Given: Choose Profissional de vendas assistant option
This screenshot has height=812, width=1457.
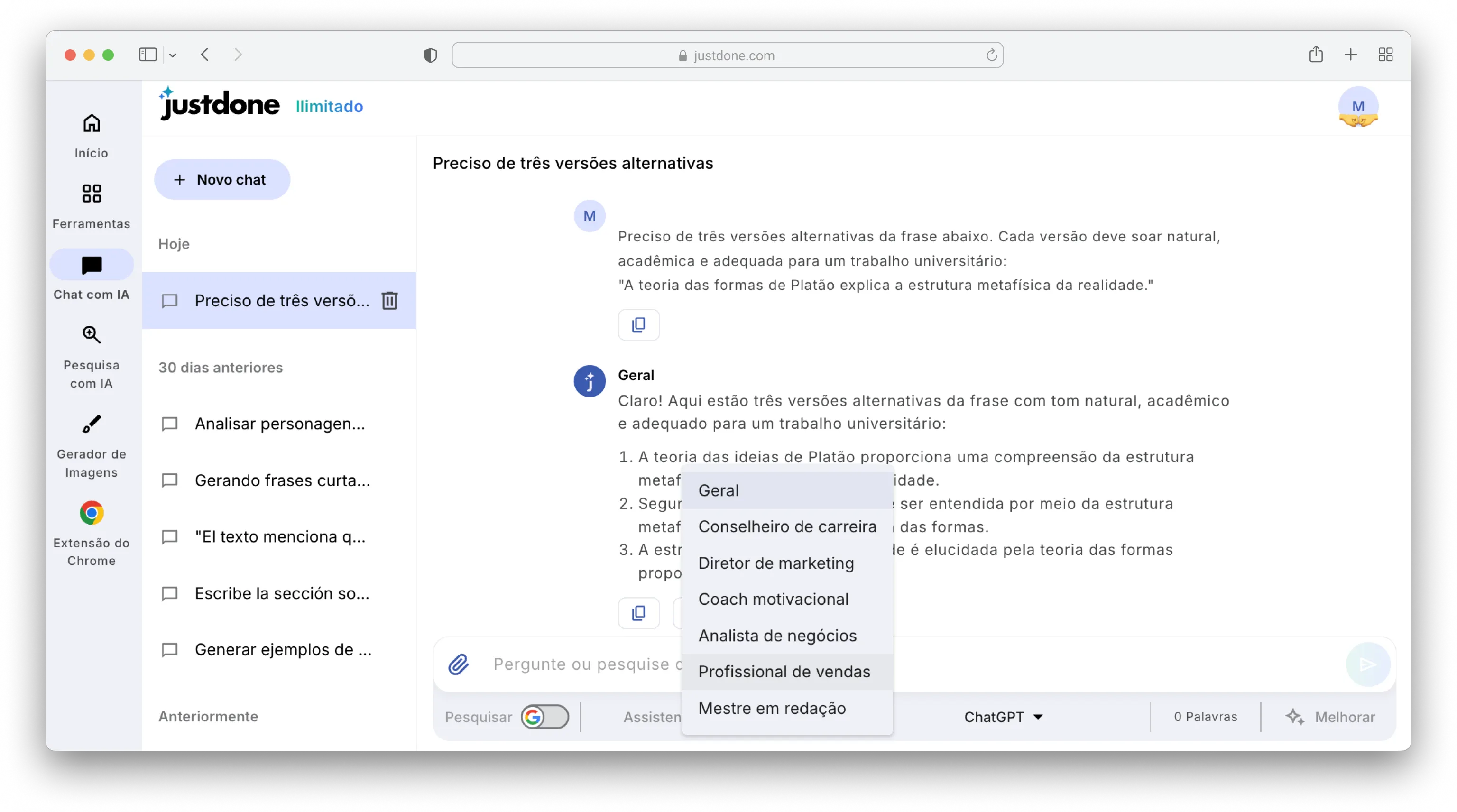Looking at the screenshot, I should tap(784, 671).
